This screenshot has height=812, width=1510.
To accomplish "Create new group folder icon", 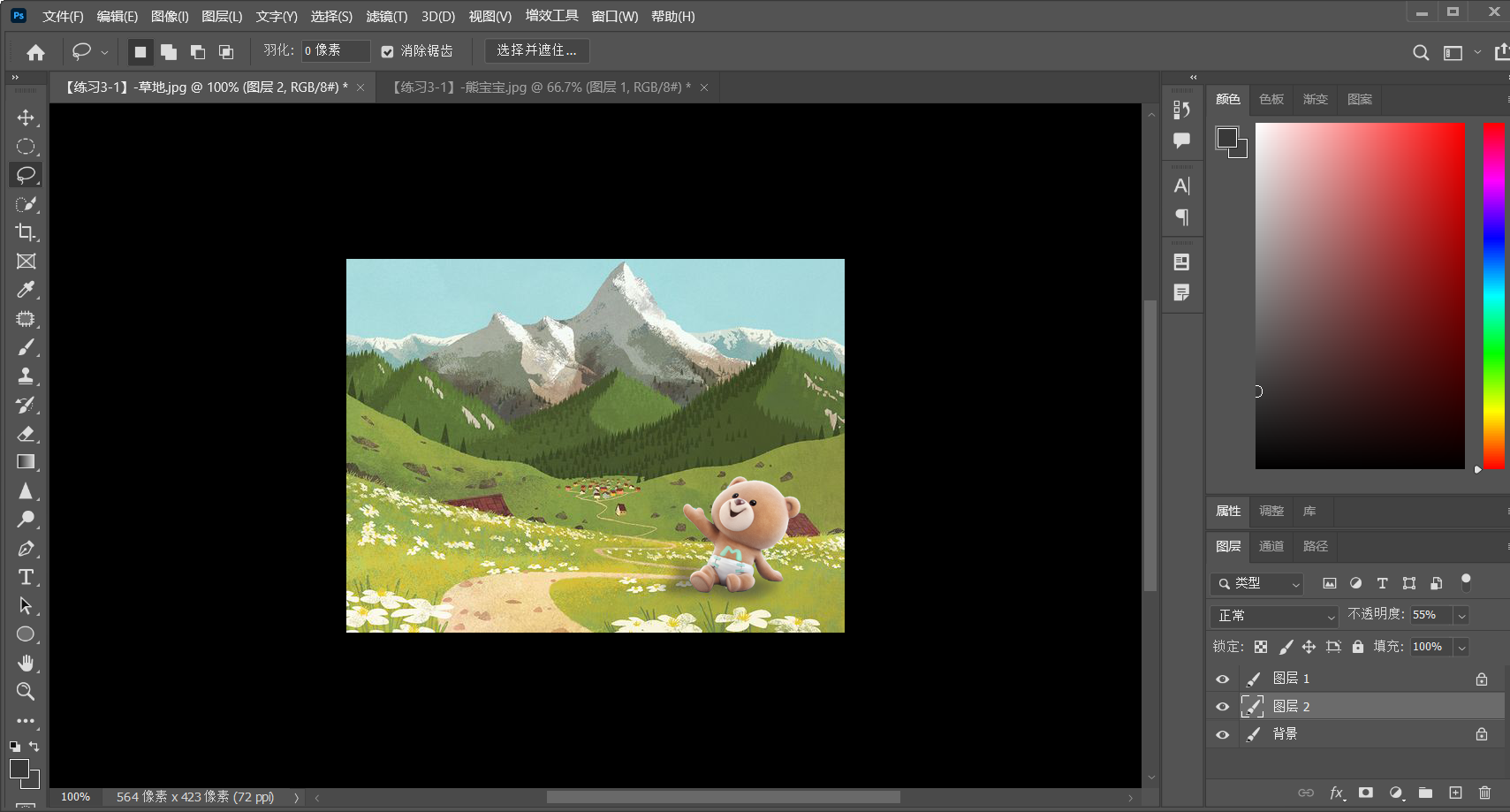I will 1425,793.
